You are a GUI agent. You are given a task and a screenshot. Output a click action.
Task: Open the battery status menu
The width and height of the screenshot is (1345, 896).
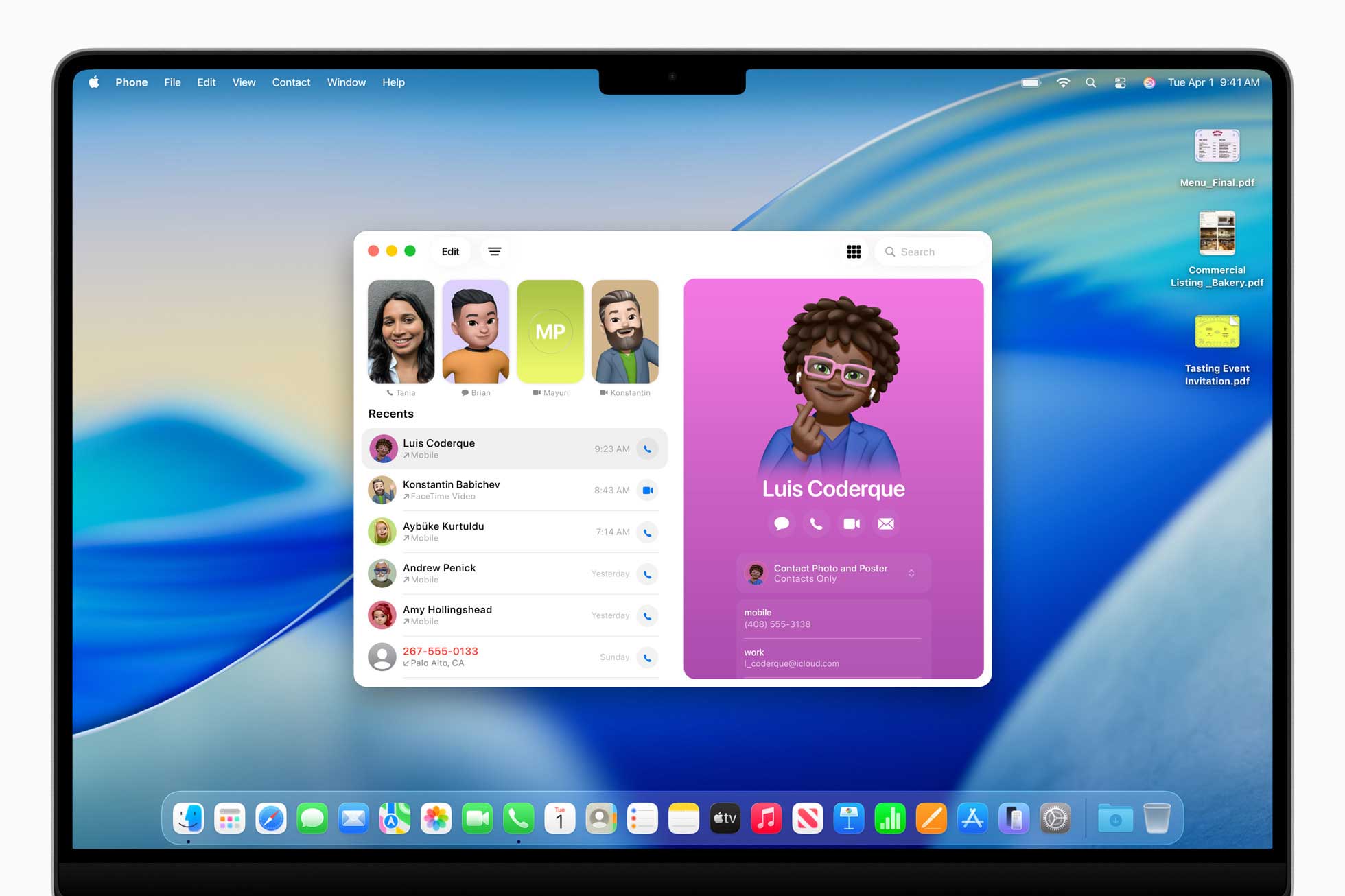click(x=1029, y=82)
